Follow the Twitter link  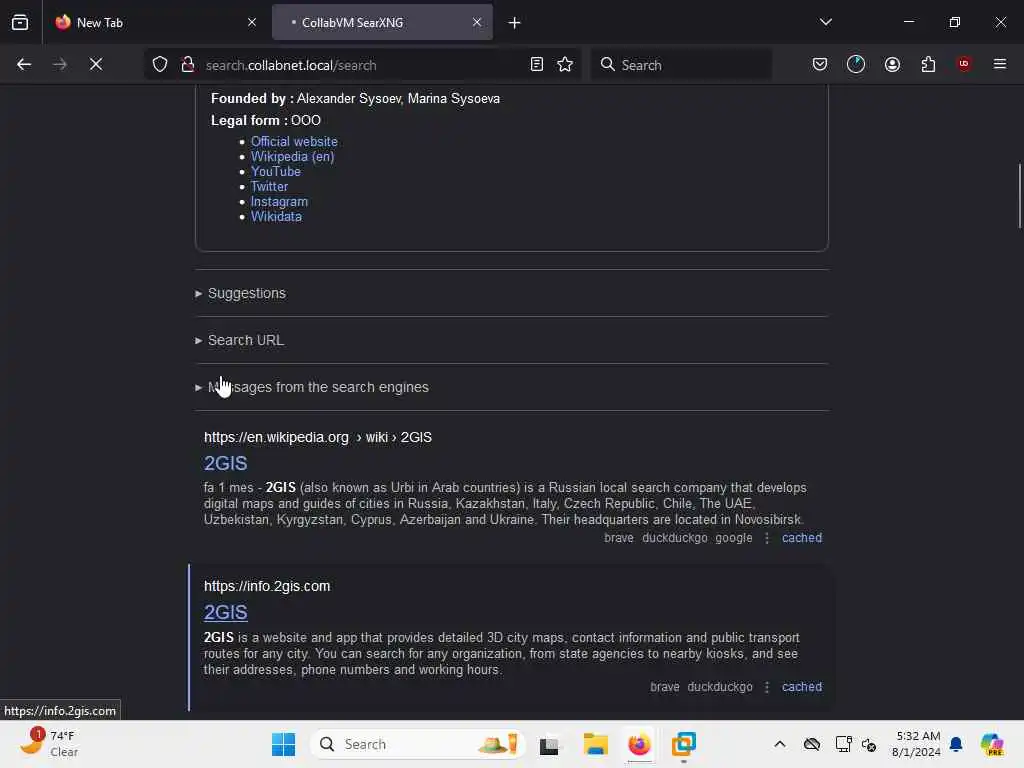pyautogui.click(x=269, y=186)
